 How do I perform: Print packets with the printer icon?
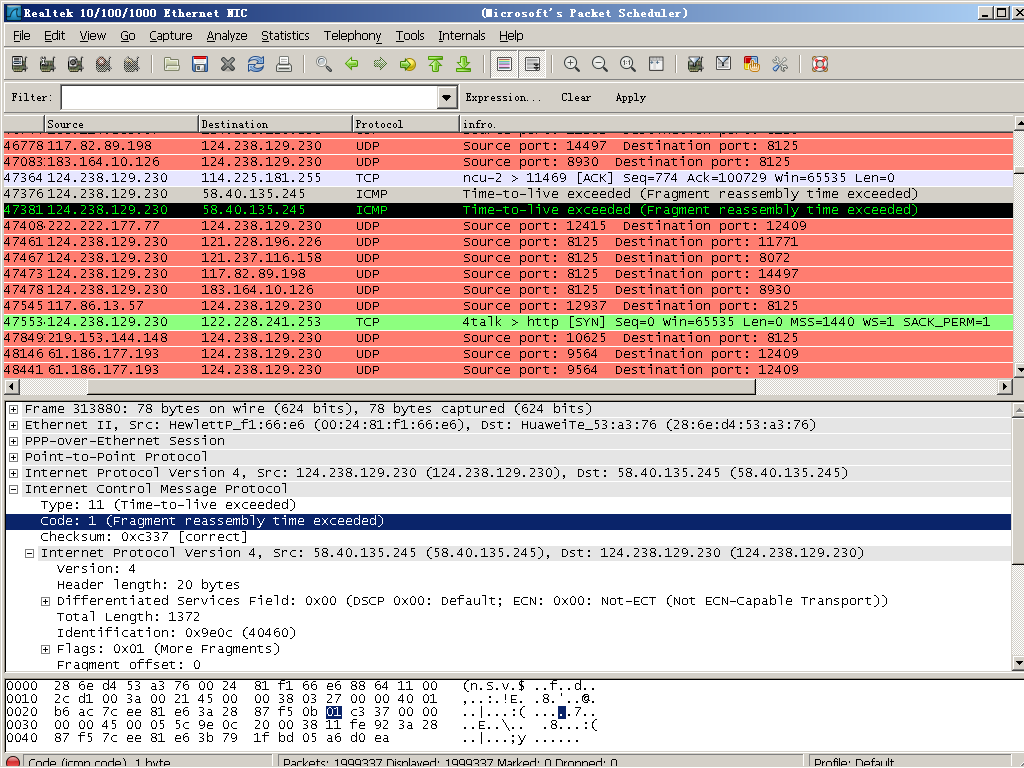(284, 64)
